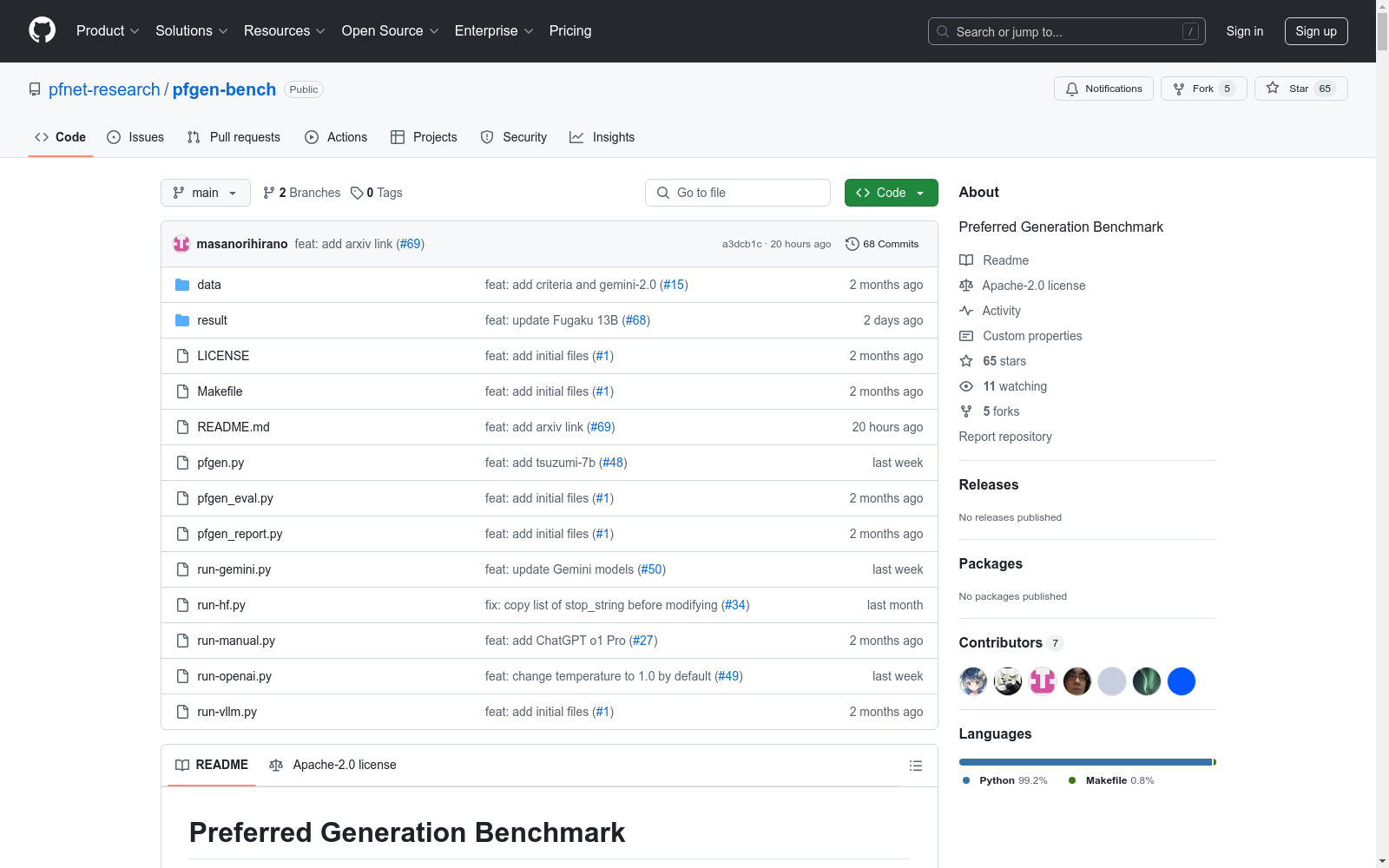View the 11 watching list
The image size is (1389, 868).
pyautogui.click(x=1004, y=386)
